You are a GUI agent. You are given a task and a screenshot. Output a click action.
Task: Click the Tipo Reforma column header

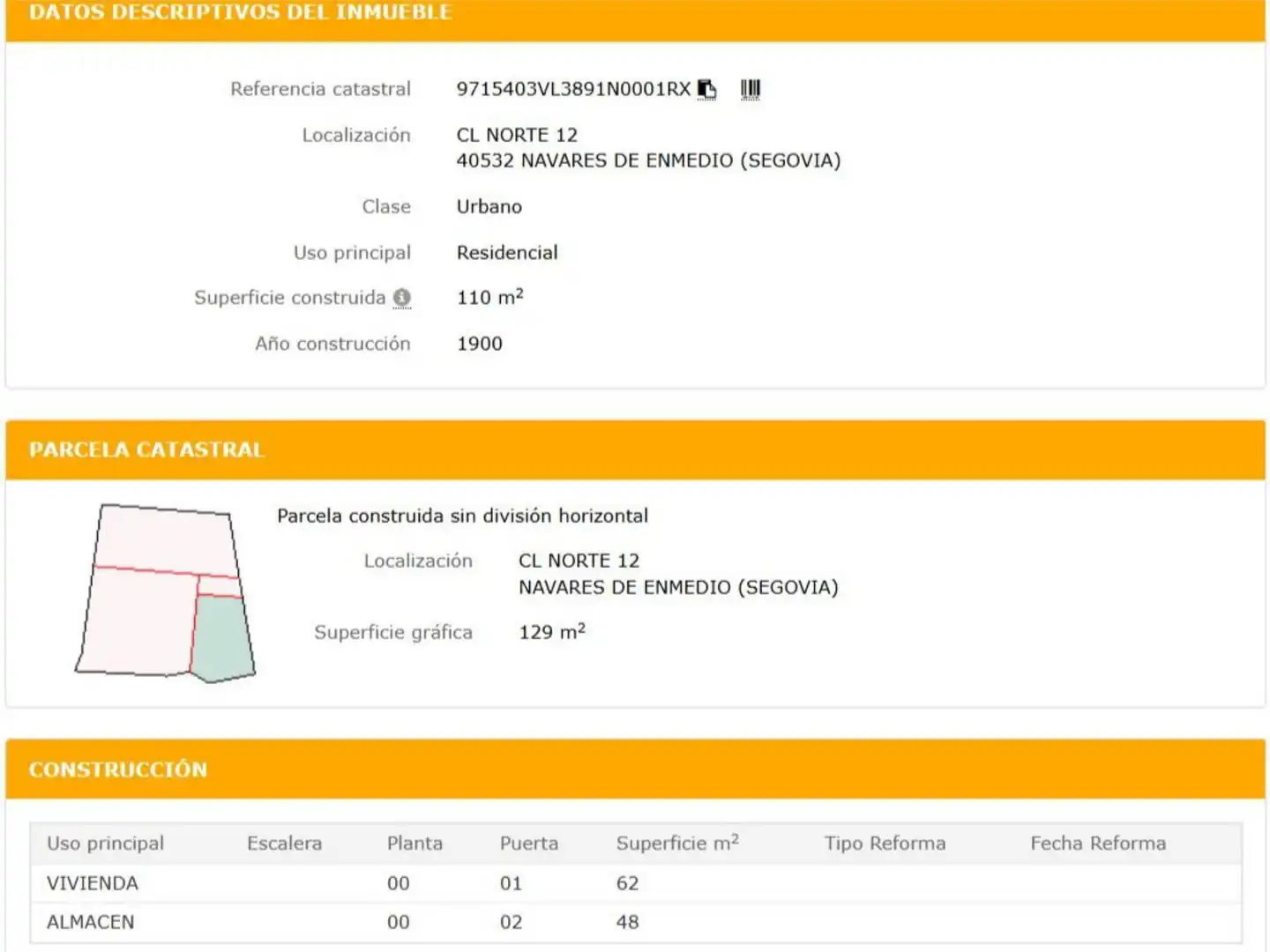click(885, 844)
